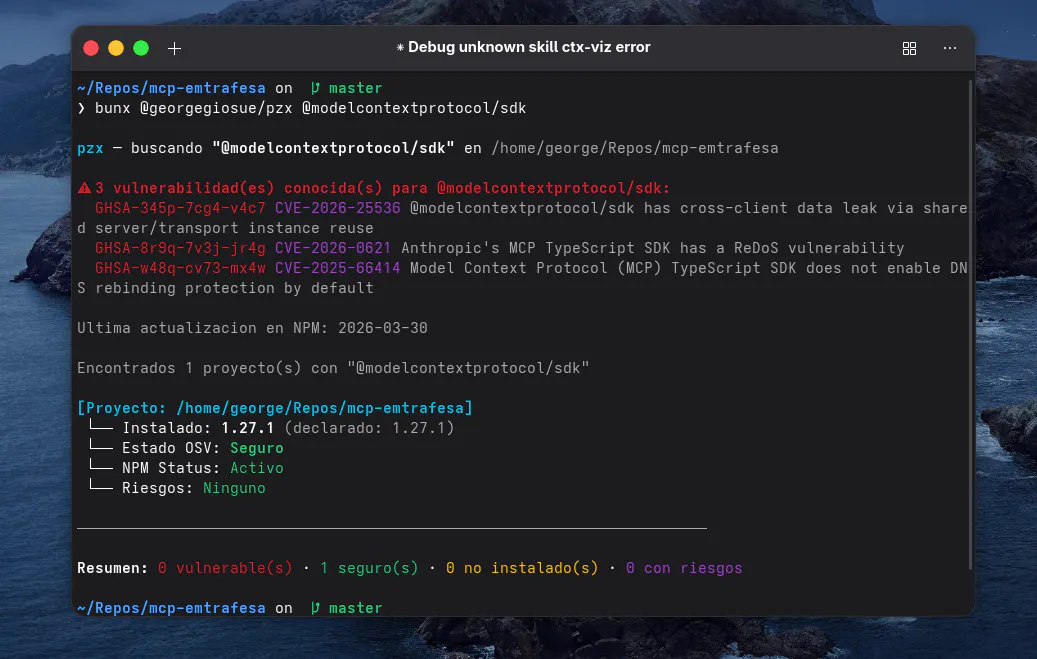Click CVE-2025-66414 identifier

pos(337,268)
